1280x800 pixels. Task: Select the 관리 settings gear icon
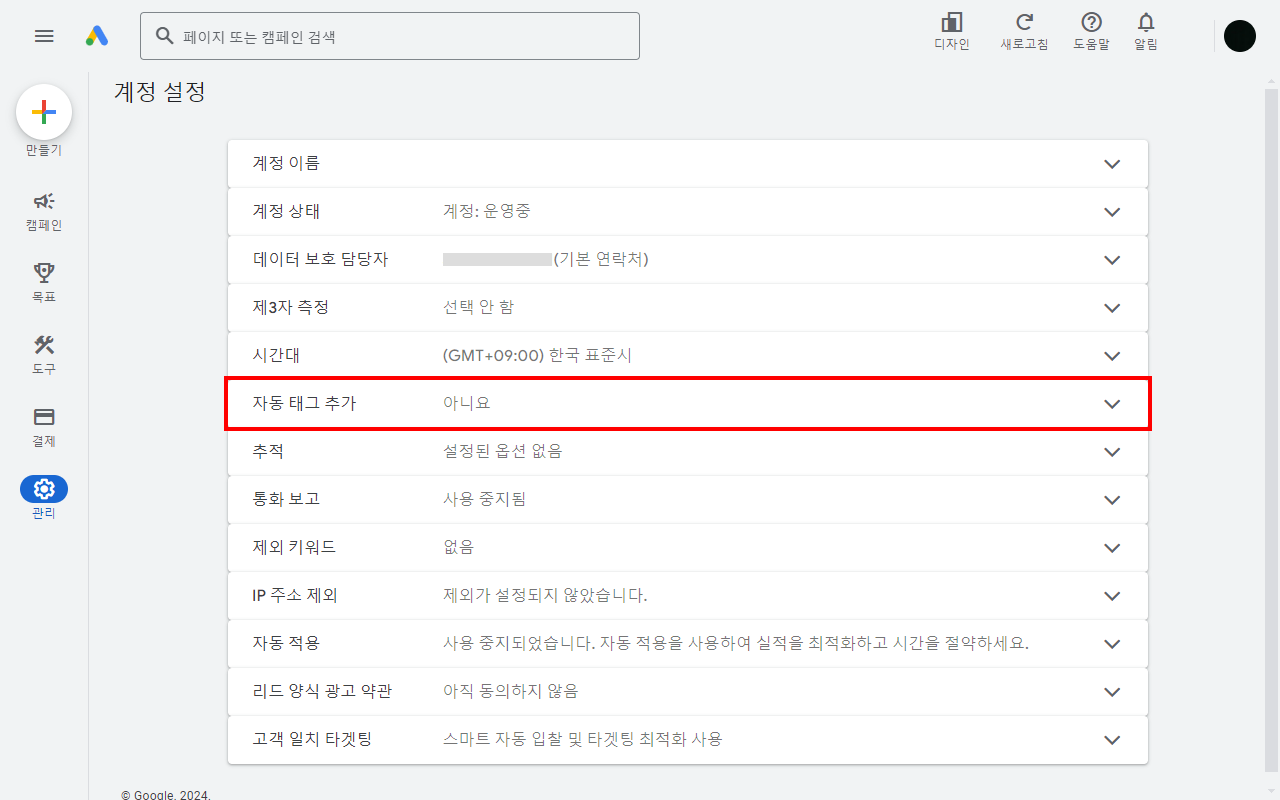[x=44, y=489]
